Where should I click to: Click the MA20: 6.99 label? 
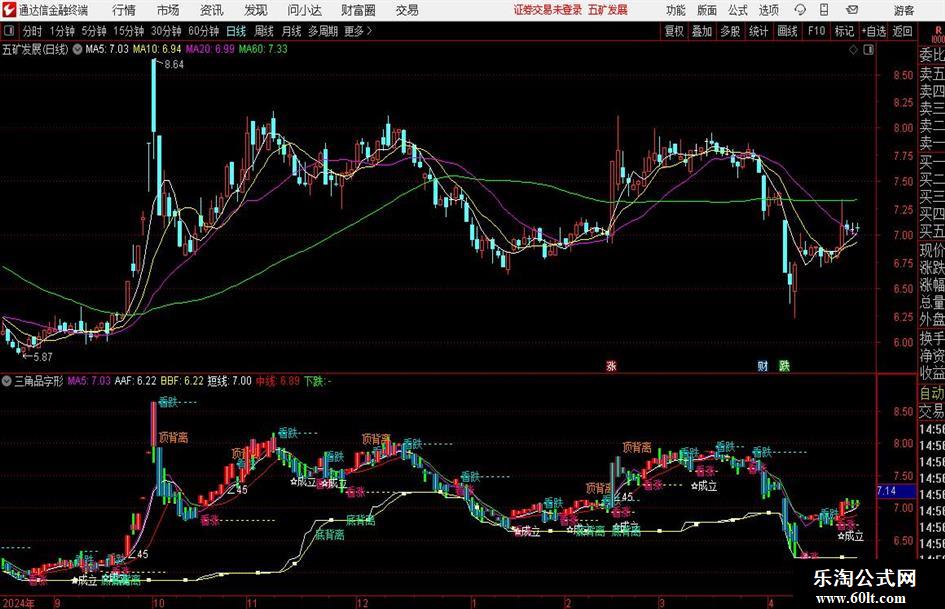[x=210, y=49]
